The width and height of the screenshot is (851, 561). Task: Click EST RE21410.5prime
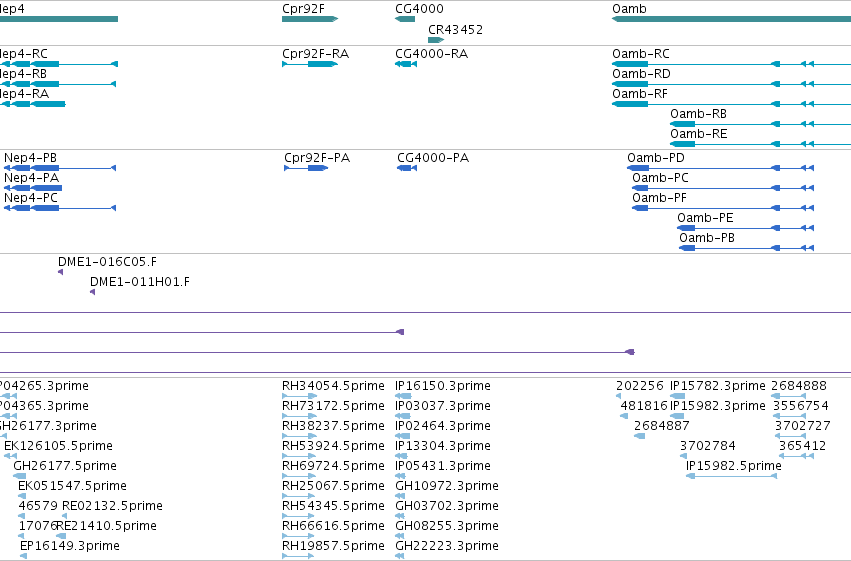(x=106, y=526)
